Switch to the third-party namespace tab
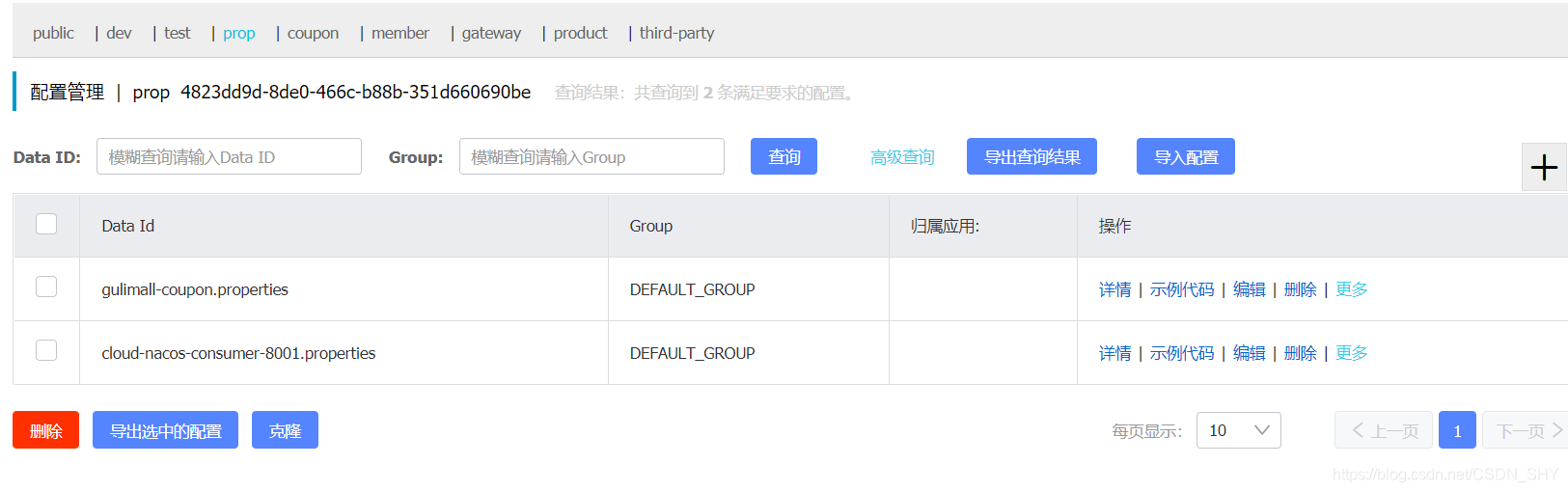1568x492 pixels. 677,33
